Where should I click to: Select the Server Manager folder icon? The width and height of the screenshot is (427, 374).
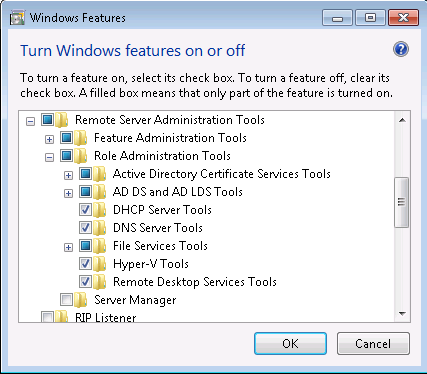[x=80, y=300]
